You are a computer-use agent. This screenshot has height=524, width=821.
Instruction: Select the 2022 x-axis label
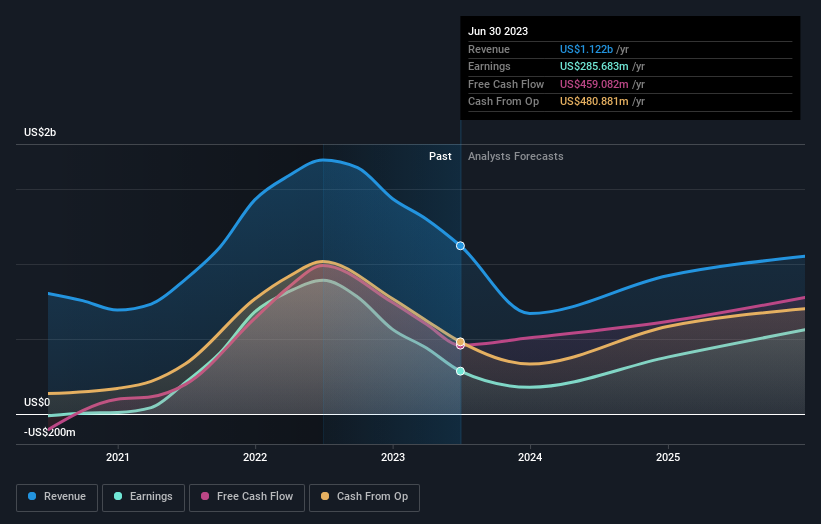[255, 457]
